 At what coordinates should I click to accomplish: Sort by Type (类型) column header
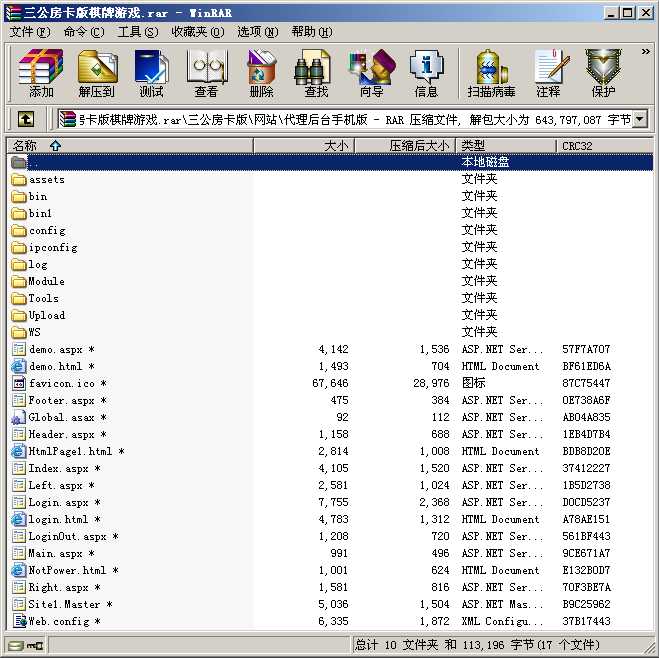point(506,146)
